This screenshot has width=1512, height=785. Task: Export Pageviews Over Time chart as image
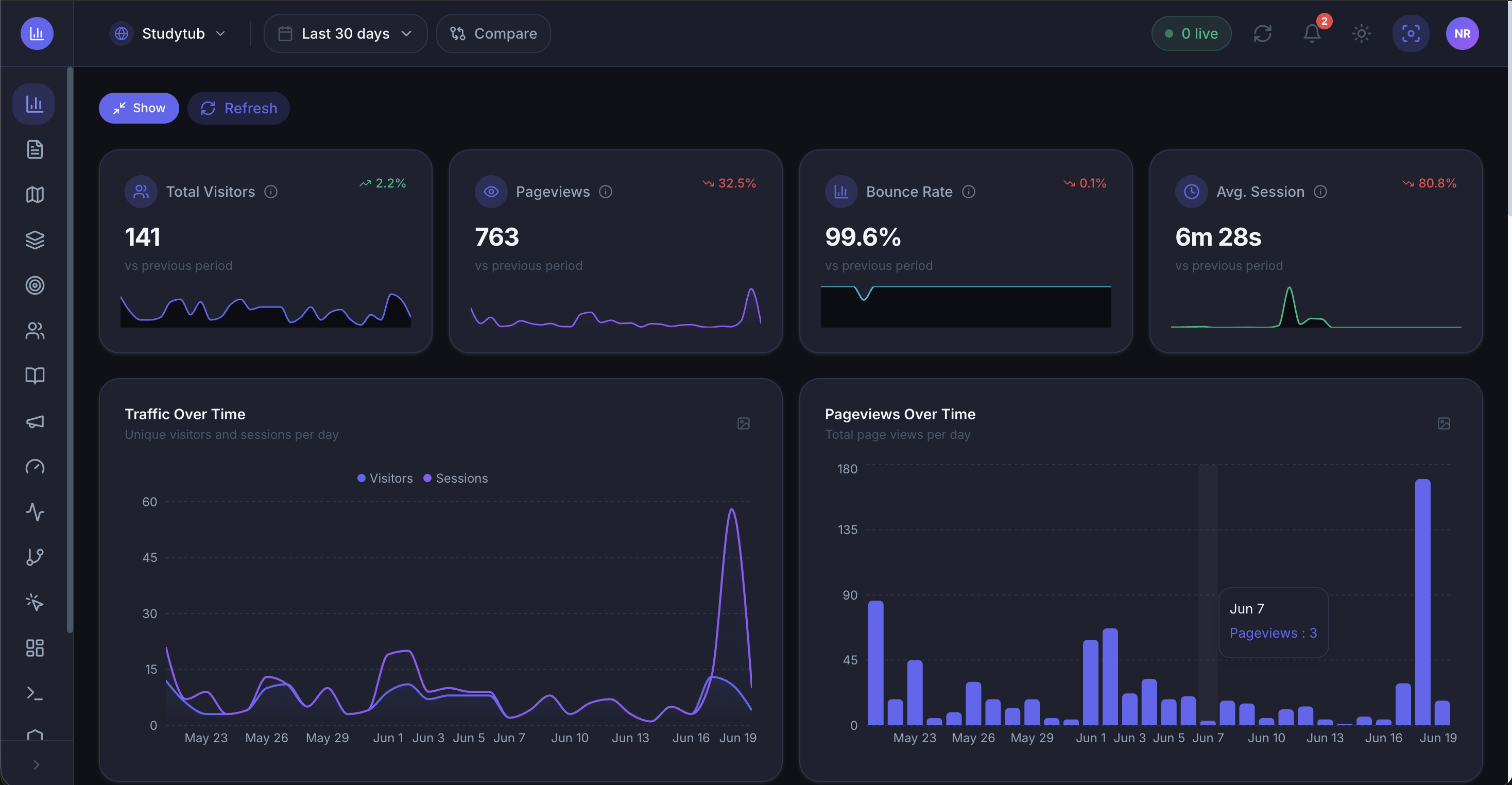[1444, 423]
